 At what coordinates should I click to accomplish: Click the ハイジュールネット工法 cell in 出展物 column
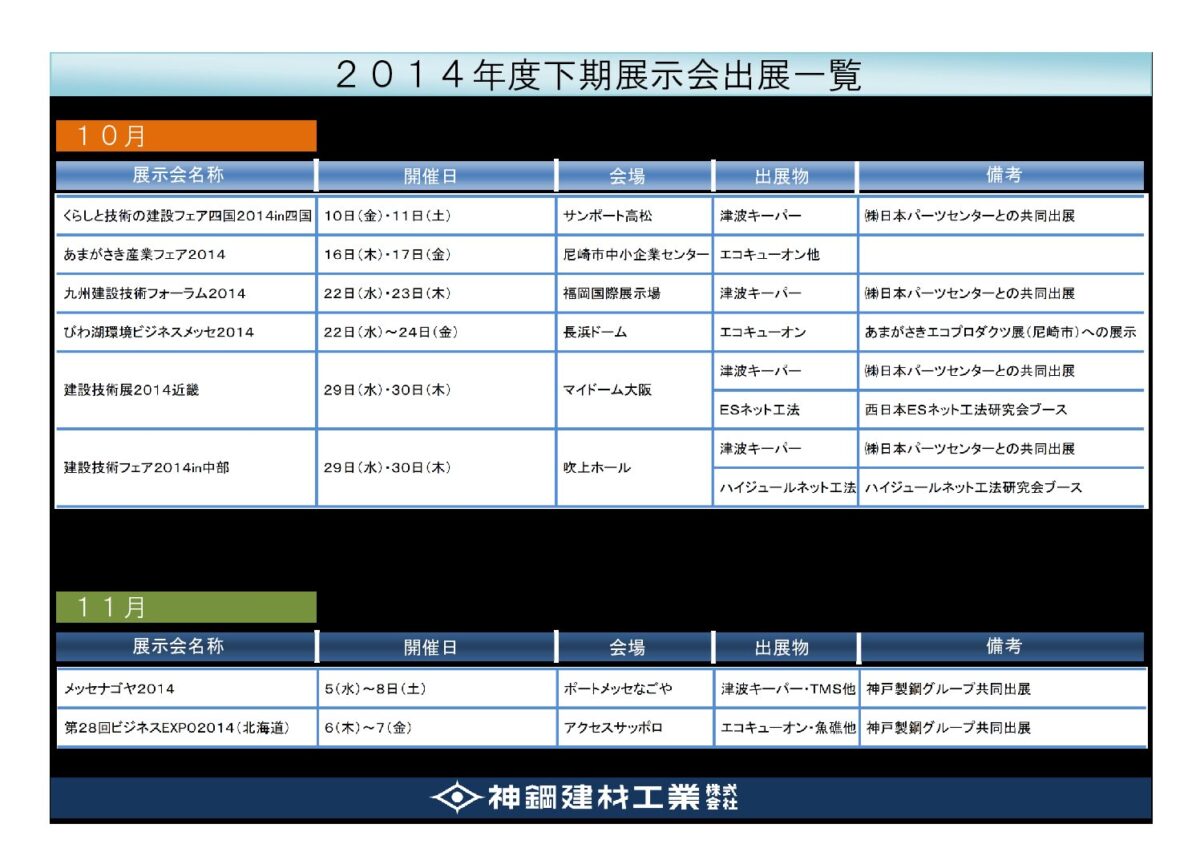[x=788, y=487]
